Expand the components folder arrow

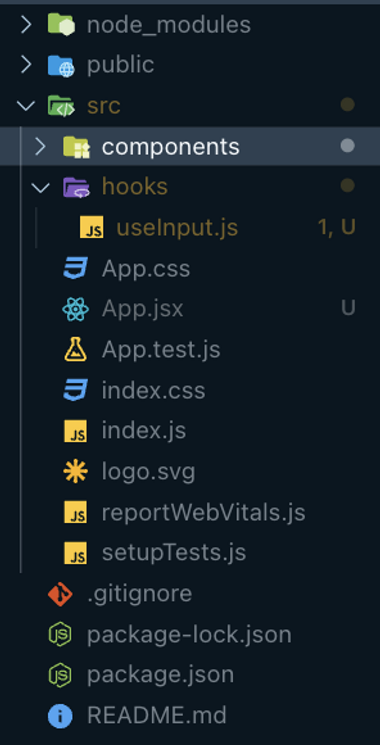tap(41, 146)
